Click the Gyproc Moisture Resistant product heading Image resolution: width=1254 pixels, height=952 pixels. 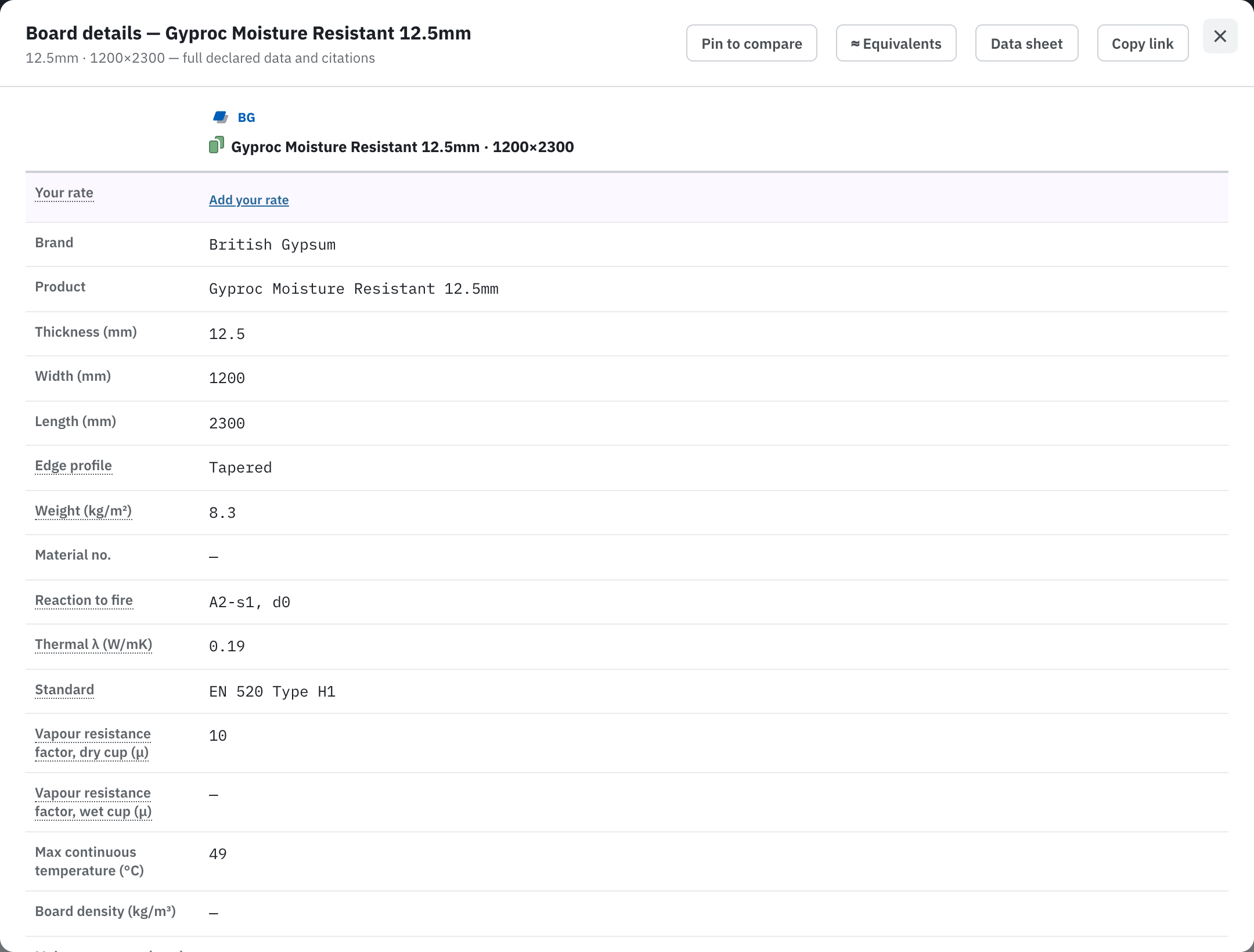coord(402,147)
